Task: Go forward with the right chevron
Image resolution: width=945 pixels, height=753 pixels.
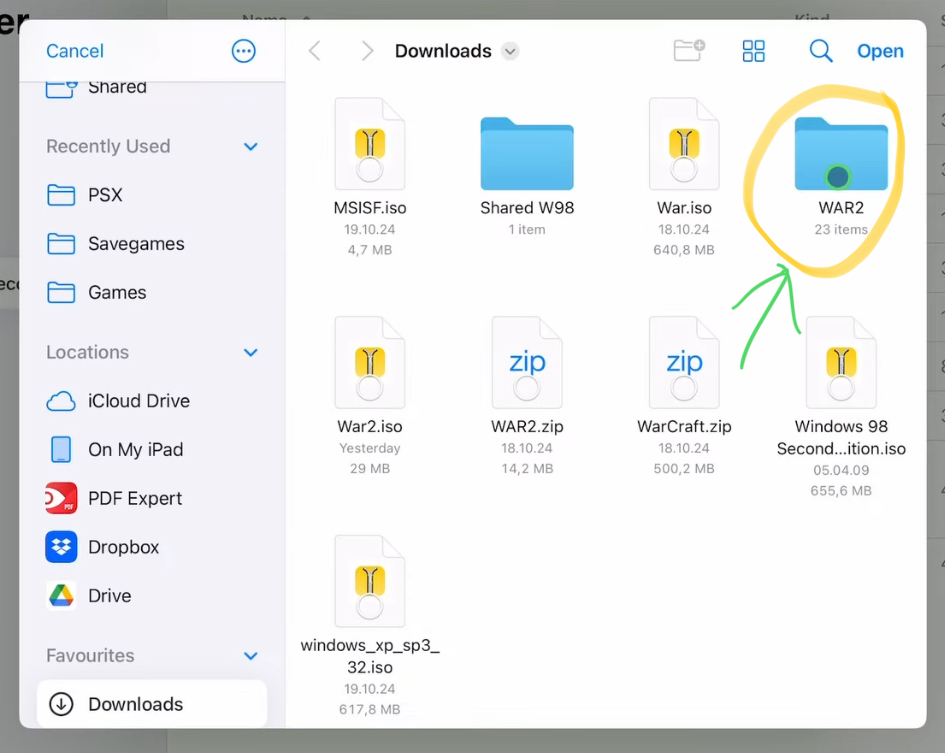Action: (x=367, y=51)
